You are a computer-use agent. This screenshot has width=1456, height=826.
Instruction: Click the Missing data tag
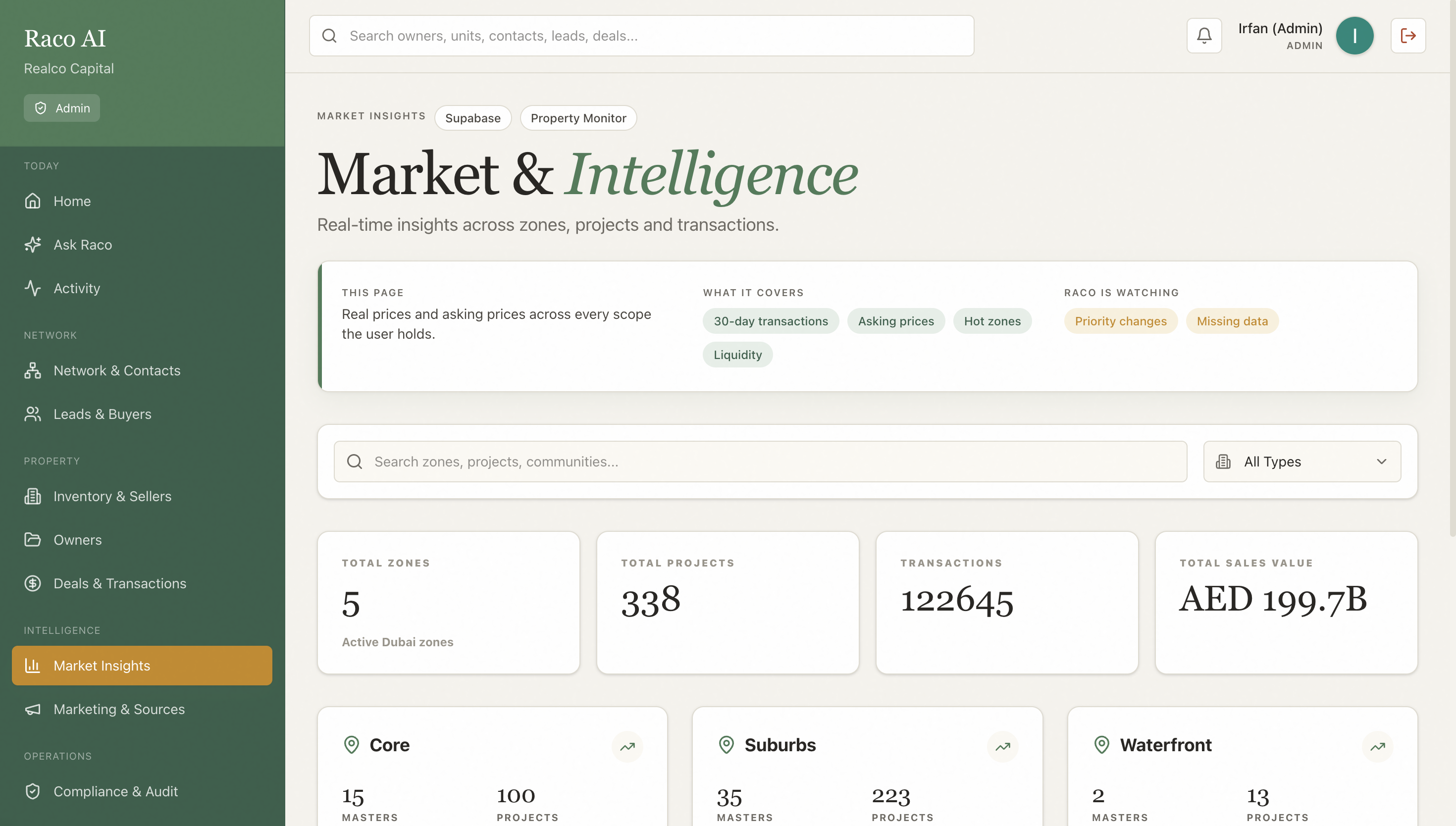(x=1233, y=321)
